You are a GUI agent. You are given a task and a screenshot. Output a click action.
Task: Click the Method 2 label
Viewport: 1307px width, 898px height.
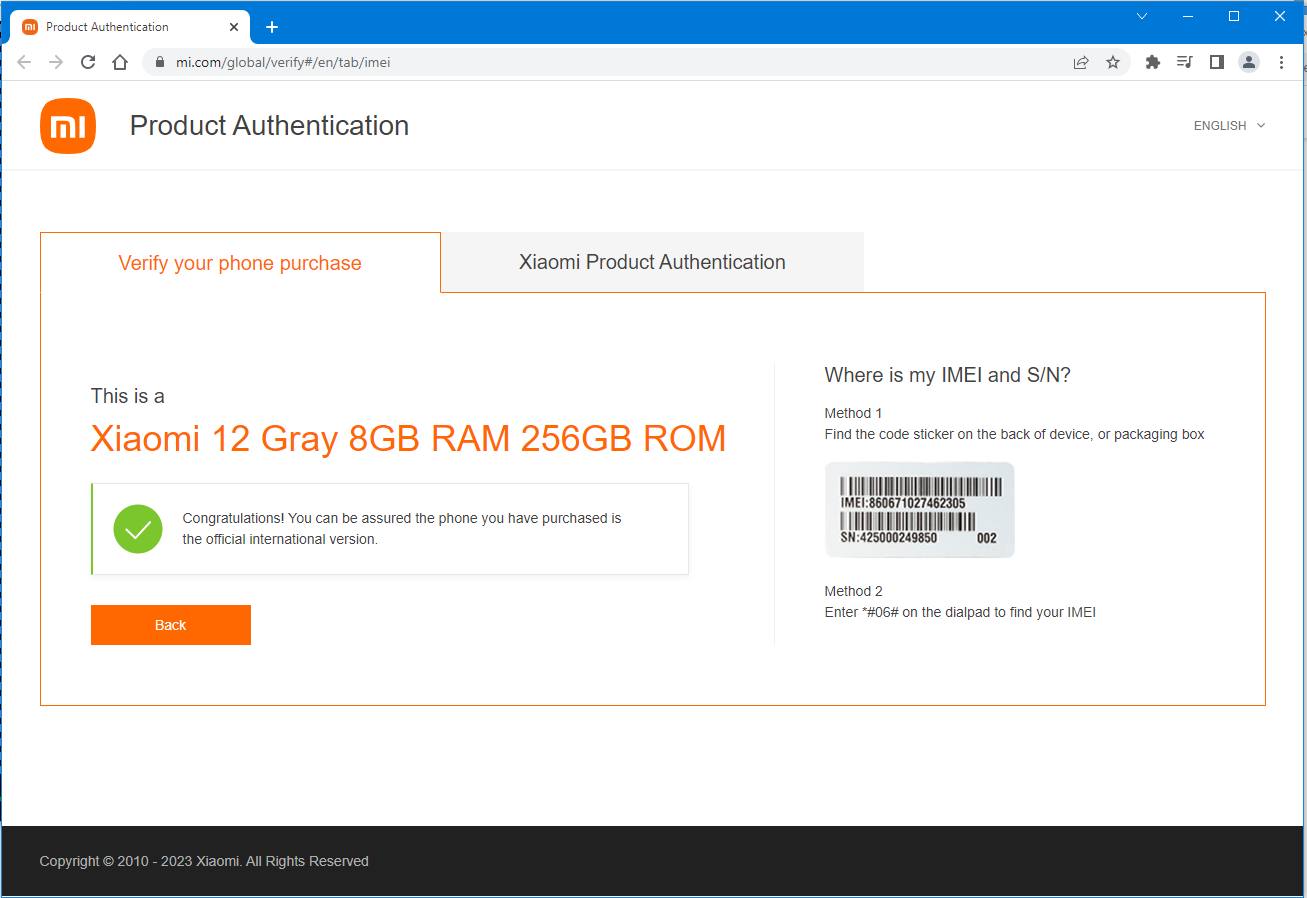853,591
